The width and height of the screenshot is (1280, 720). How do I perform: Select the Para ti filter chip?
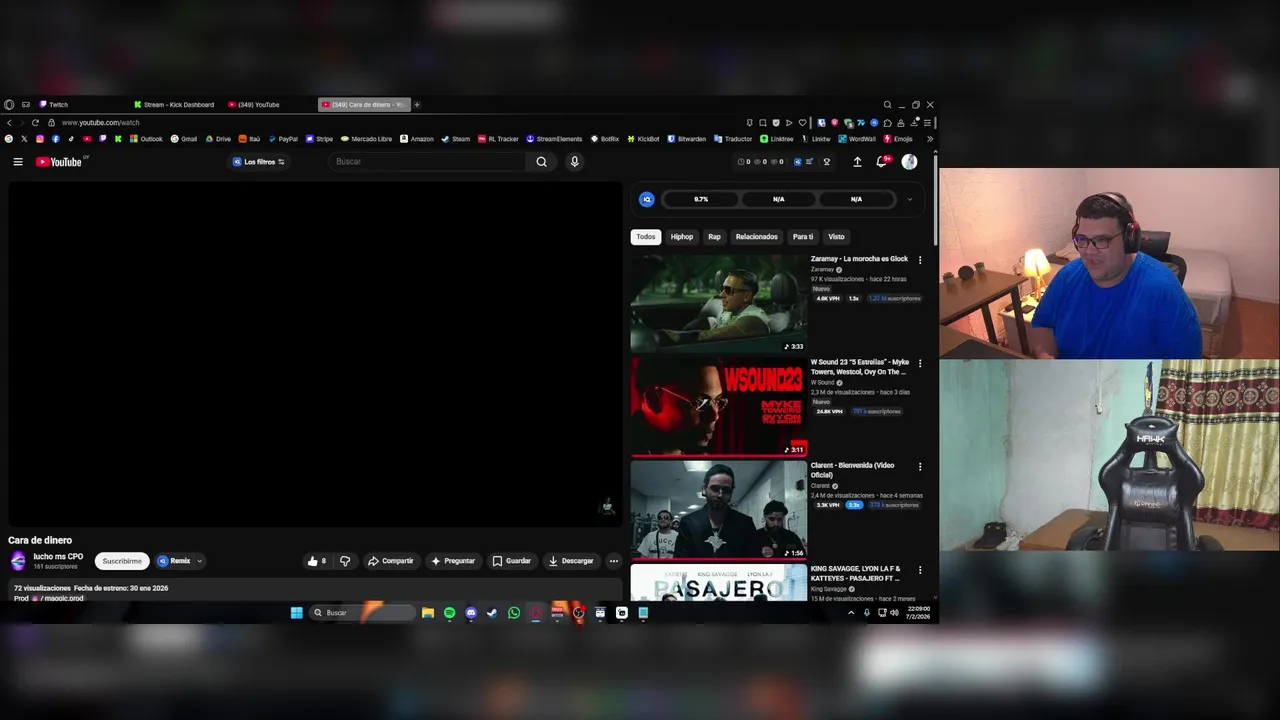pos(803,237)
